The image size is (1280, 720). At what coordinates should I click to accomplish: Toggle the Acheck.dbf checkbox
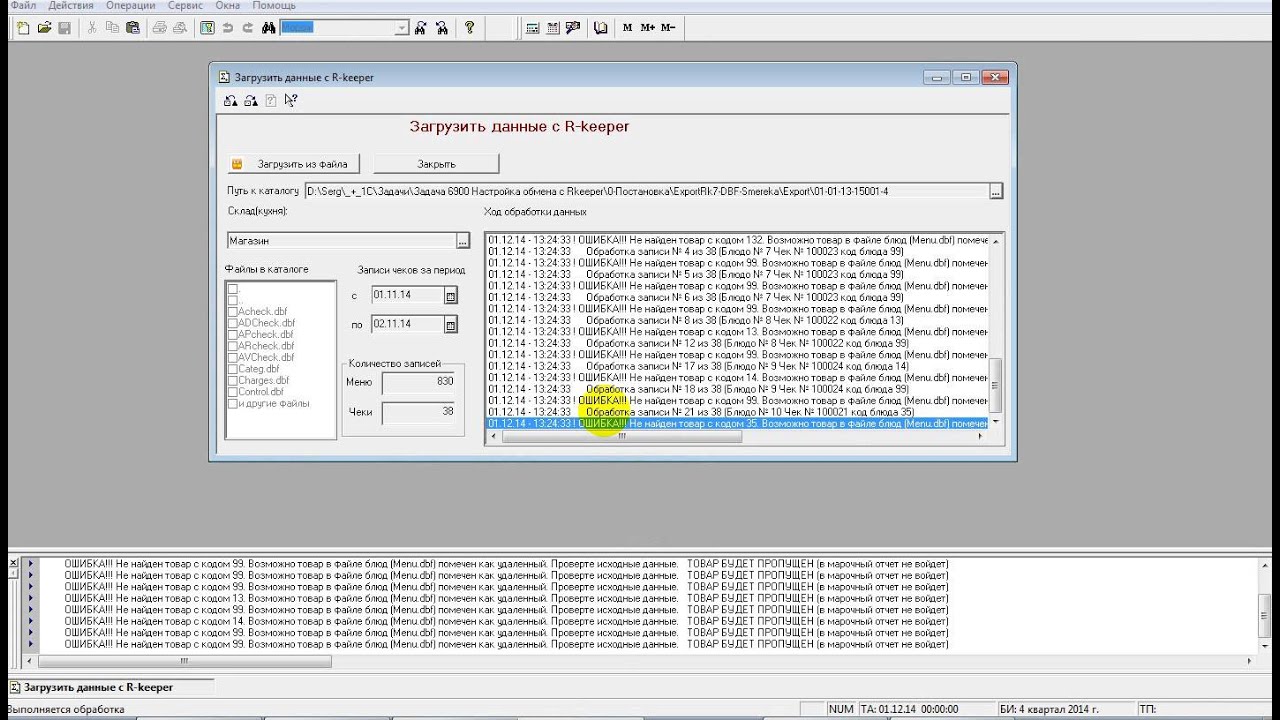point(233,312)
